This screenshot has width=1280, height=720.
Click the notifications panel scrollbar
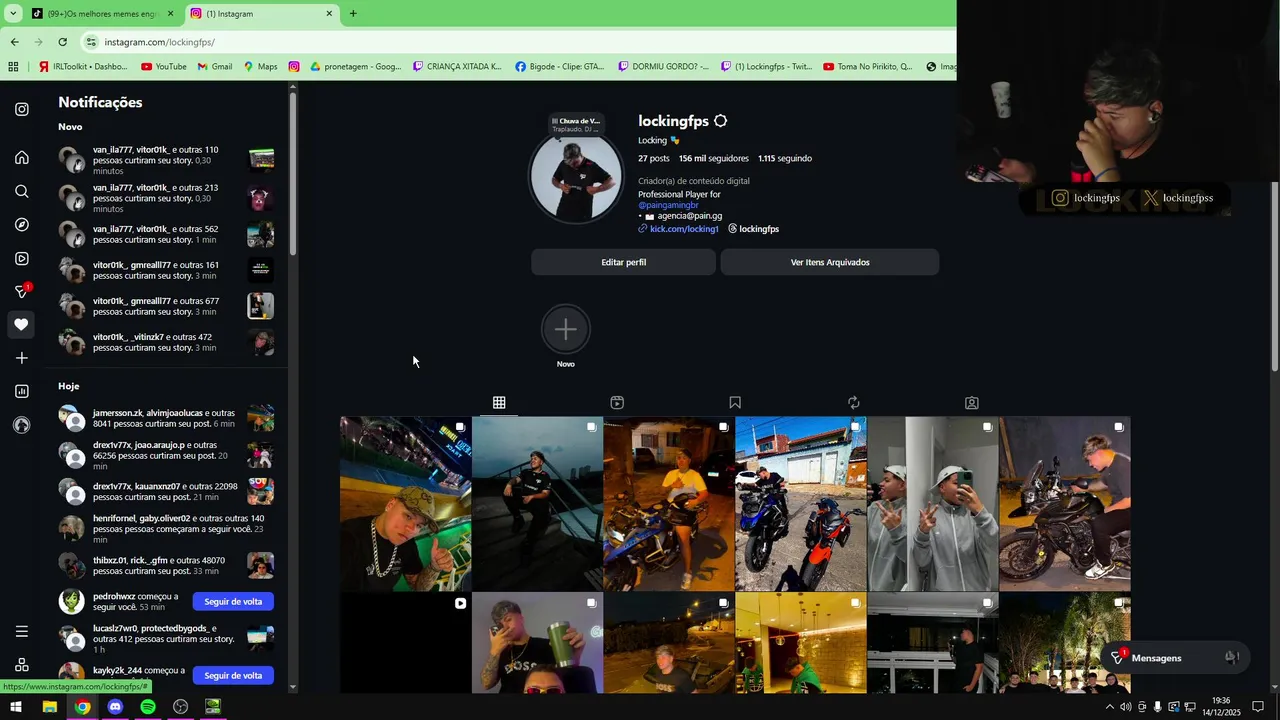tap(293, 175)
